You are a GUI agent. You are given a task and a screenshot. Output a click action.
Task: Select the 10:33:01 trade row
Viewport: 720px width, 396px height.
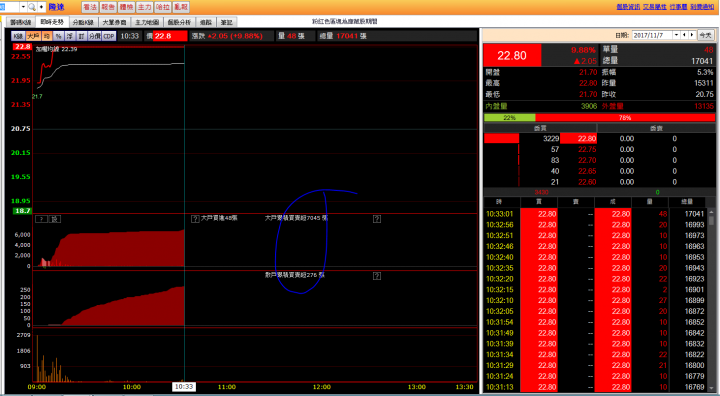[x=596, y=214]
